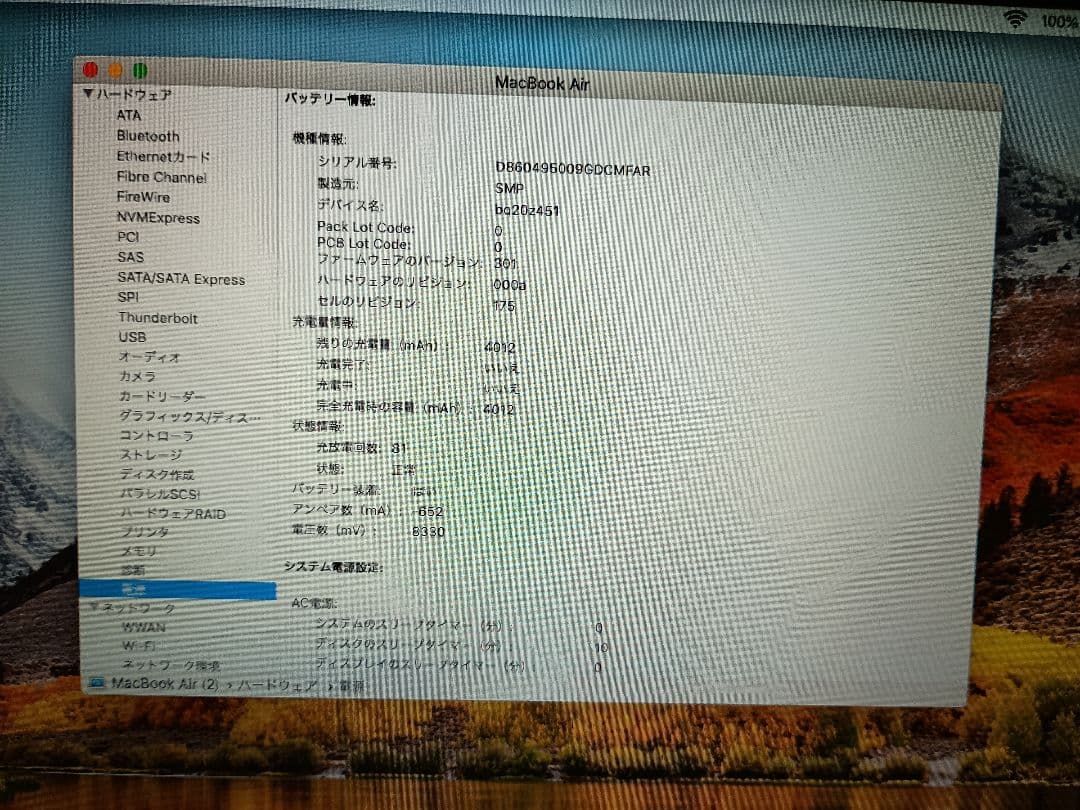Select SPI in the sidebar
1080x810 pixels.
tap(128, 297)
